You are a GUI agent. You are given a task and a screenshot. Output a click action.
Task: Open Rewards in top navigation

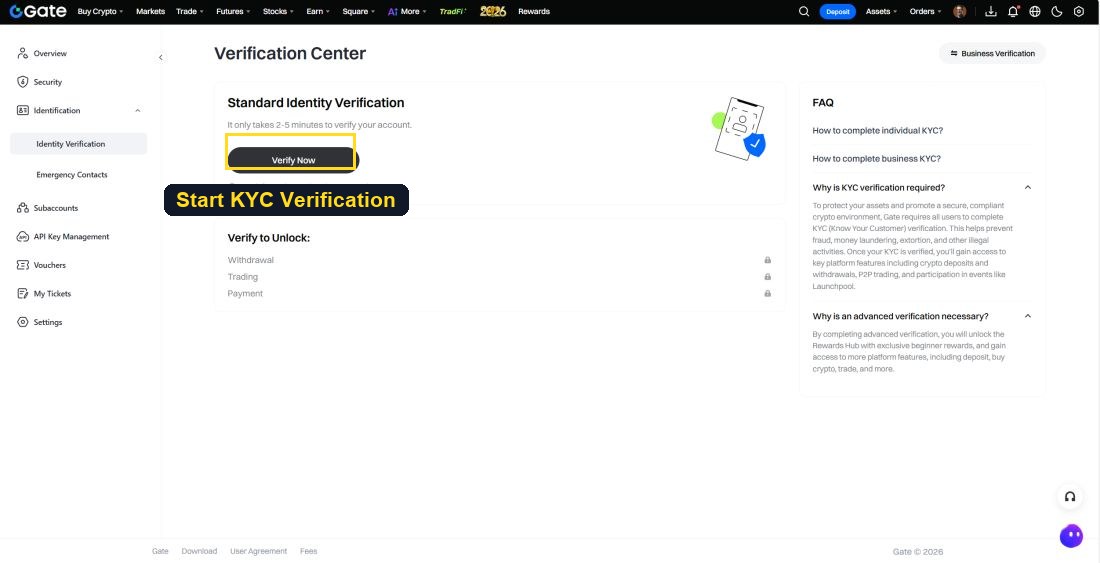click(x=534, y=11)
